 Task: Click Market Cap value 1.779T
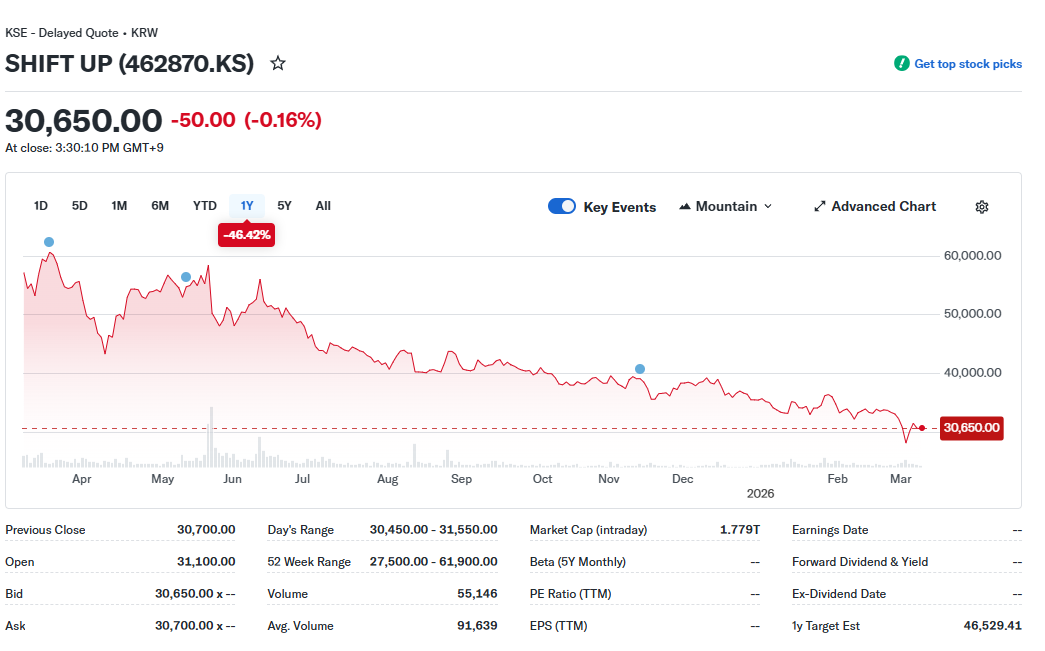[740, 530]
